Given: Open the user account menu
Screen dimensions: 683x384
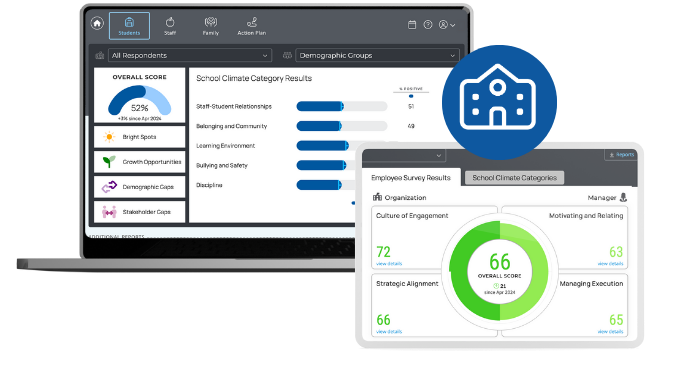Looking at the screenshot, I should (447, 25).
